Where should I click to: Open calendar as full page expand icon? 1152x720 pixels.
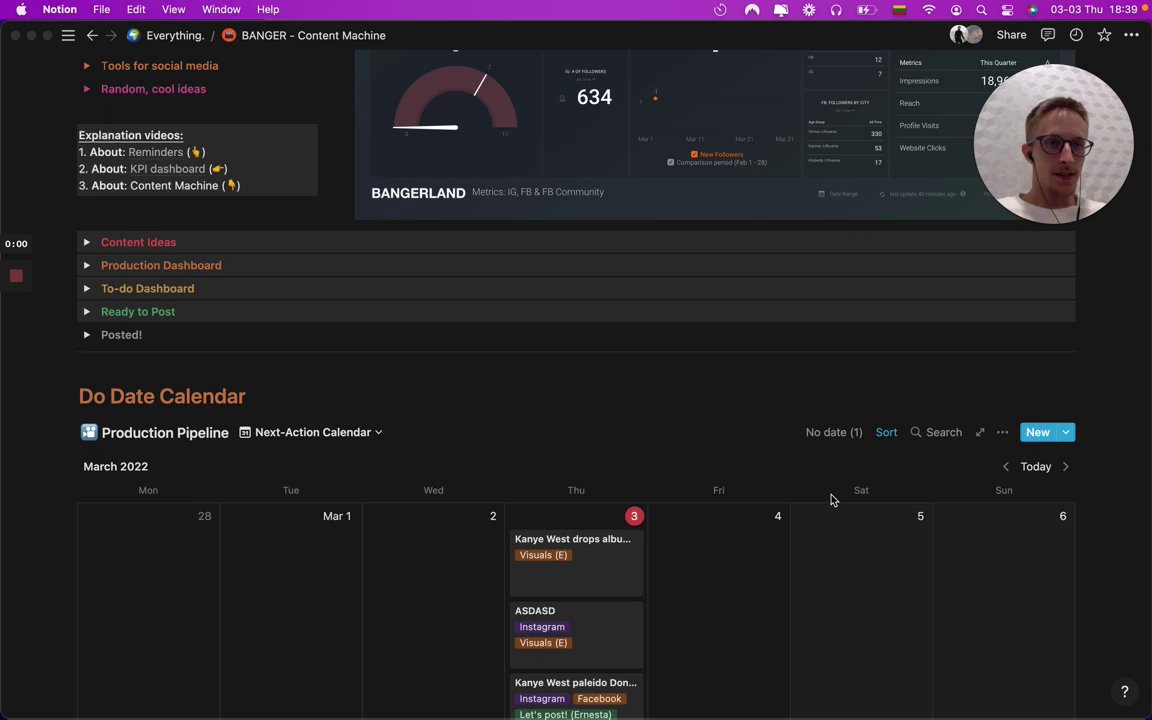point(980,432)
